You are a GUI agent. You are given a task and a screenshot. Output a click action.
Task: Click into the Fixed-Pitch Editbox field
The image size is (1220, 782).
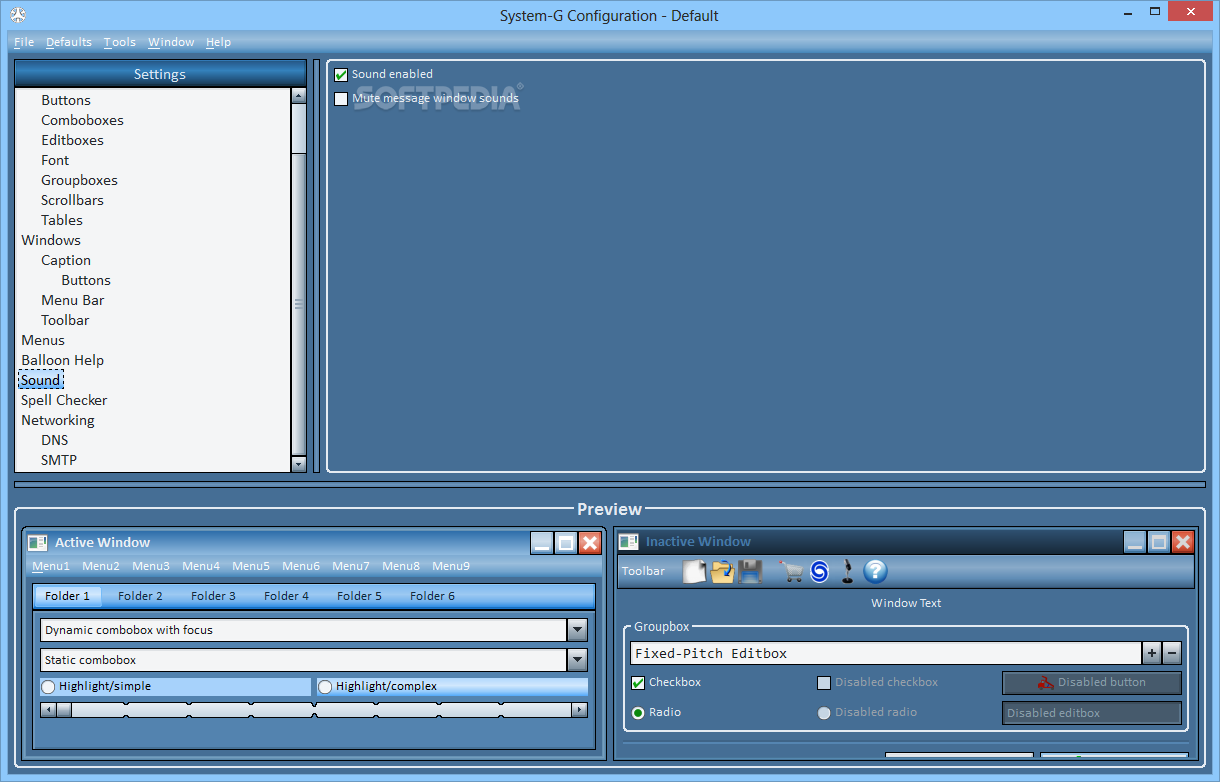[886, 653]
